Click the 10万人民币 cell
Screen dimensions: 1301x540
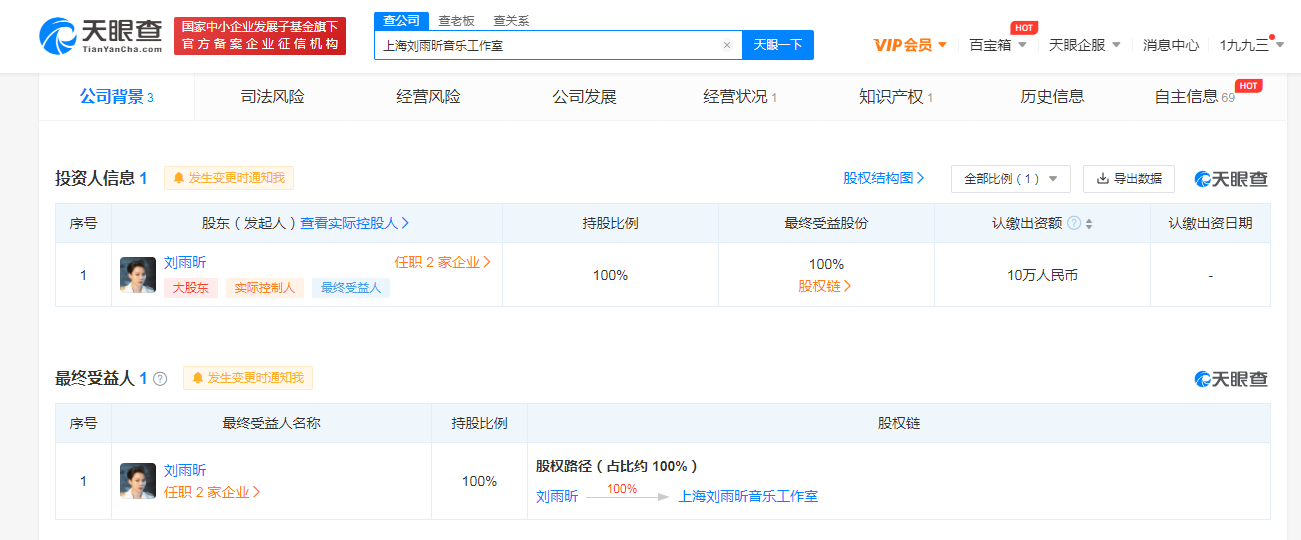tap(1042, 275)
